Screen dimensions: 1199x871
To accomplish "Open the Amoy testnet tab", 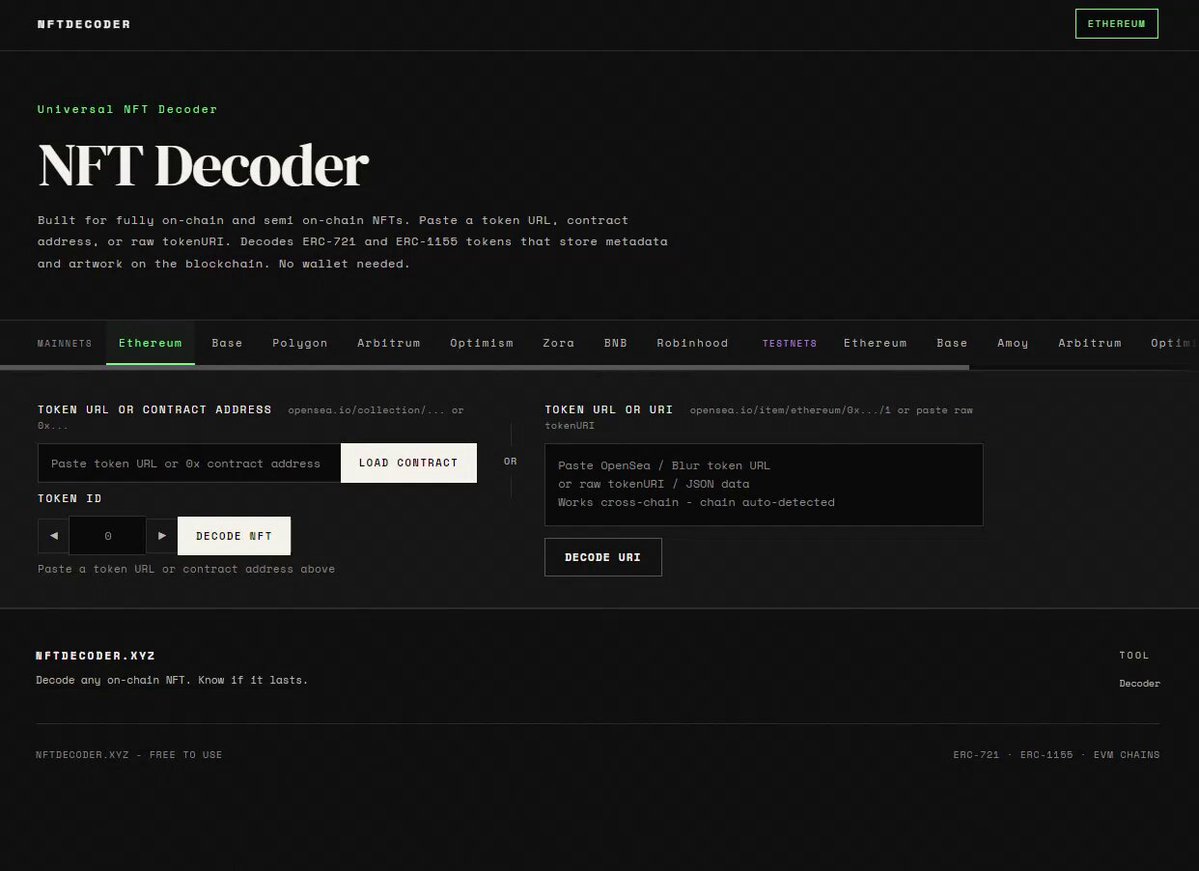I will tap(1012, 343).
